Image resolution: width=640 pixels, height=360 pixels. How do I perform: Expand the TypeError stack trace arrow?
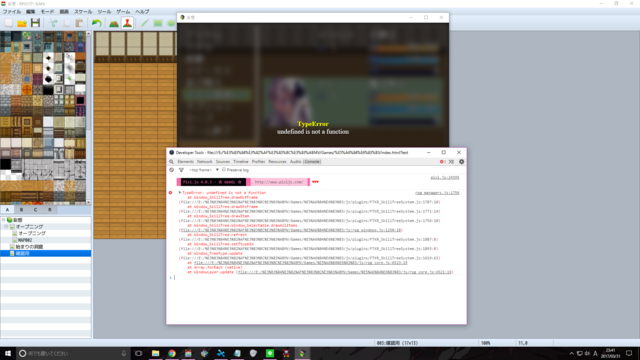180,193
